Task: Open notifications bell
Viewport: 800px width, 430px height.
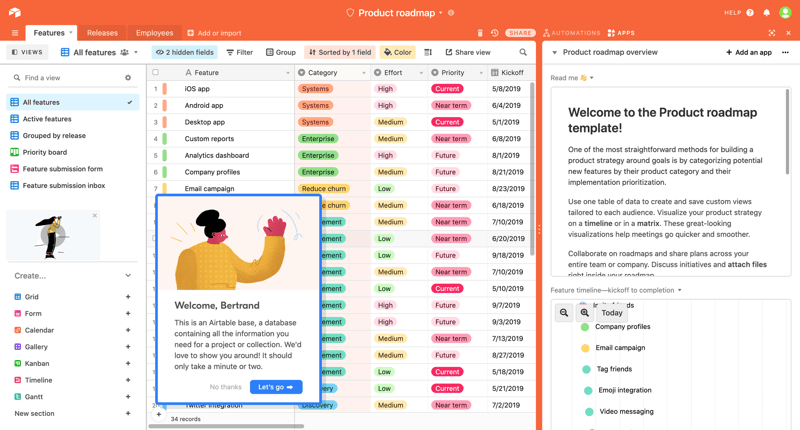Action: click(x=766, y=13)
